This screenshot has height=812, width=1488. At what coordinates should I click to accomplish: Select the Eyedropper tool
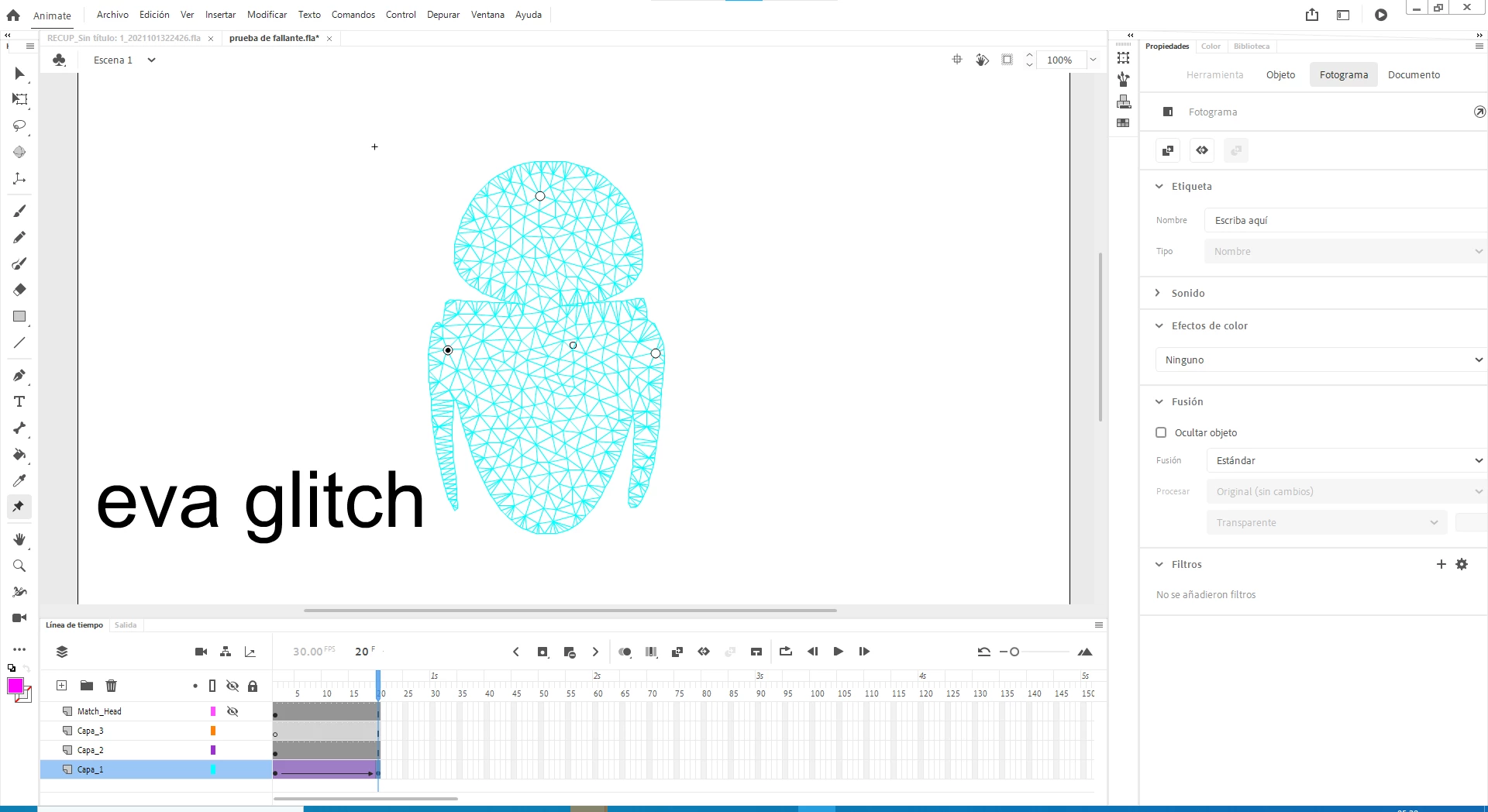click(19, 480)
